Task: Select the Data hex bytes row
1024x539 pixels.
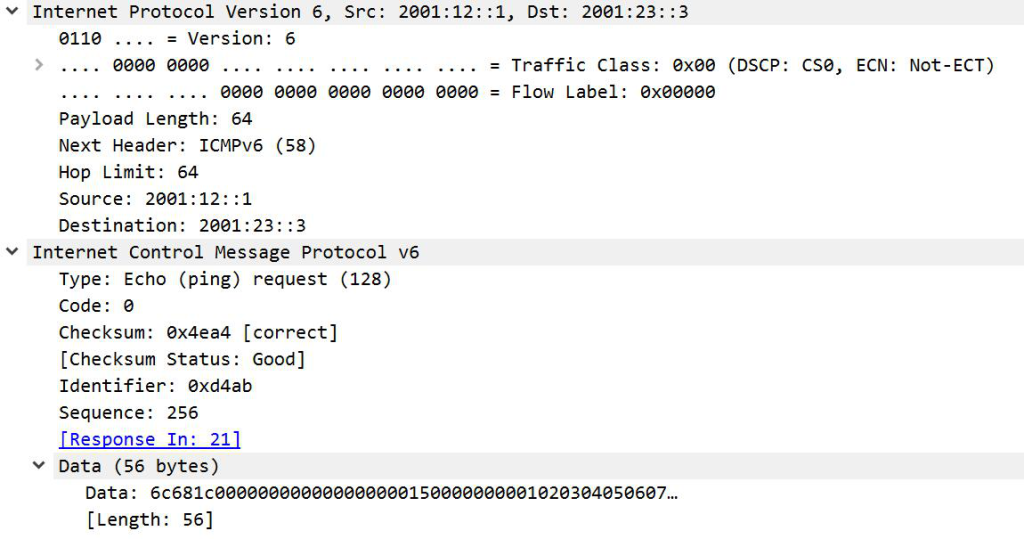Action: pos(381,493)
